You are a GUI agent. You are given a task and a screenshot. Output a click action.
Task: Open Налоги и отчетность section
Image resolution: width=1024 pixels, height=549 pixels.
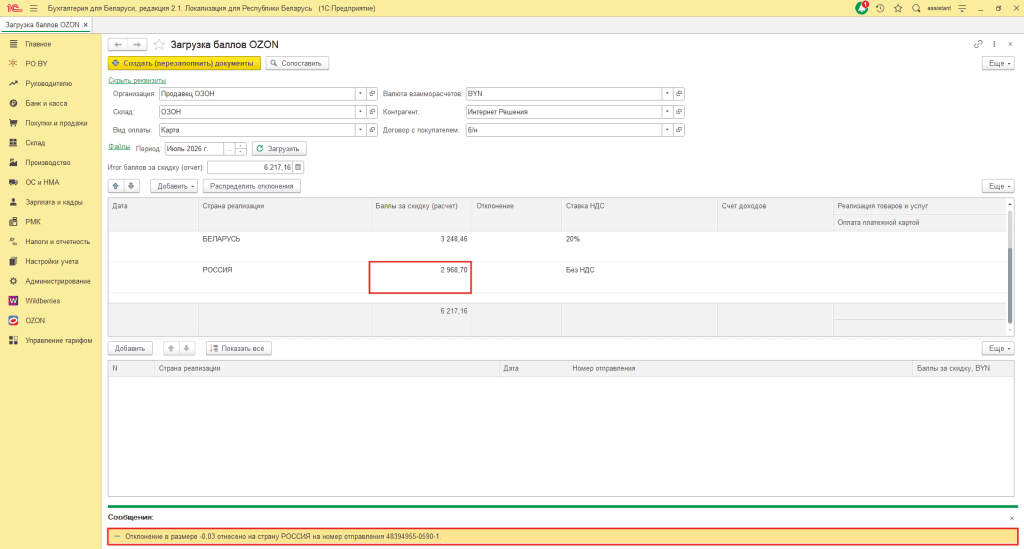(57, 242)
